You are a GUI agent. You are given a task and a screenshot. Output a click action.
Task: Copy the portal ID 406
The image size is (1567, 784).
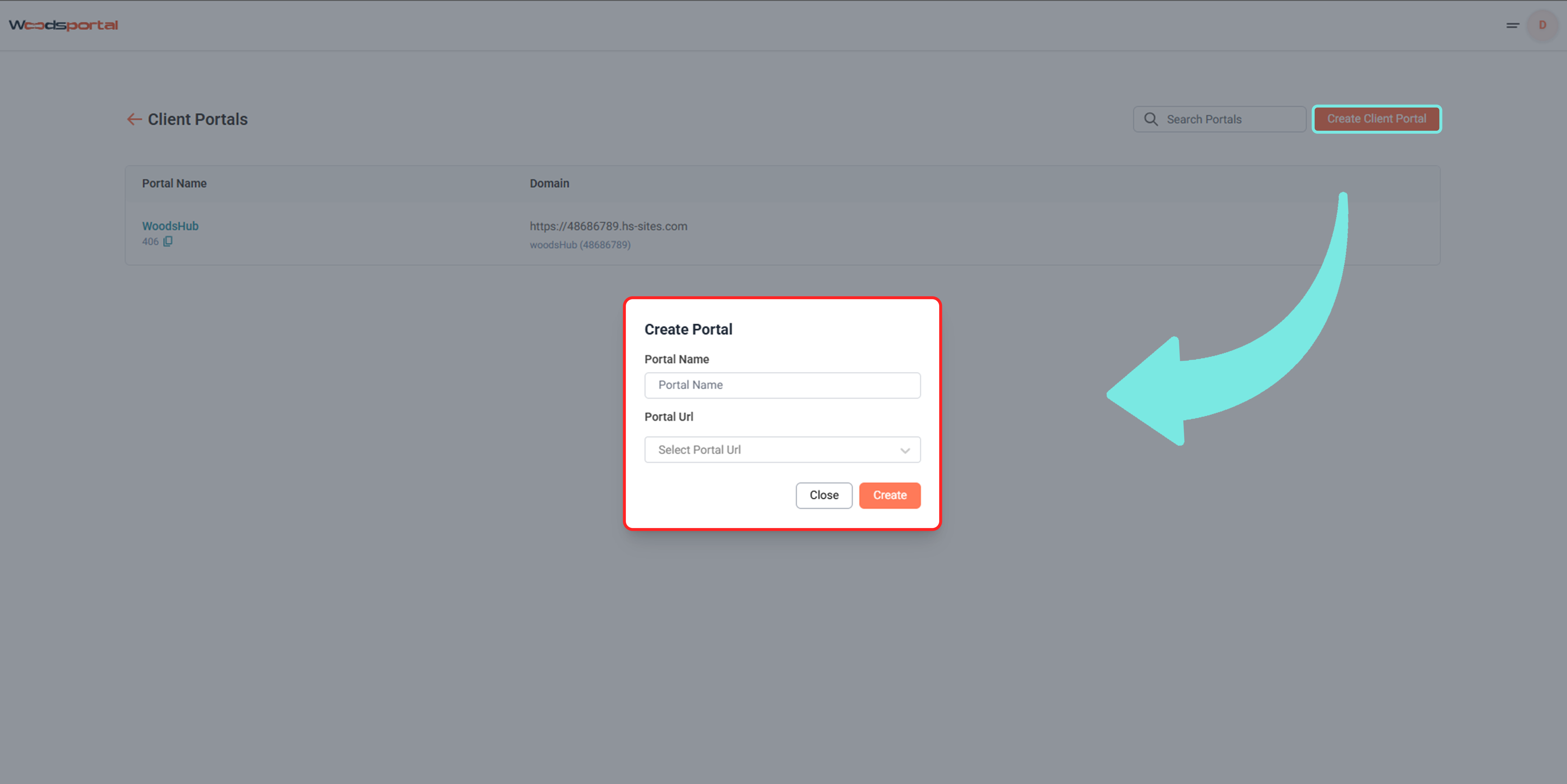coord(168,241)
